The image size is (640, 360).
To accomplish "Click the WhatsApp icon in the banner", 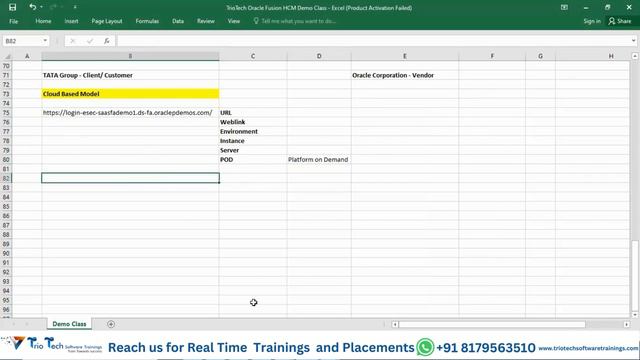I will point(425,347).
